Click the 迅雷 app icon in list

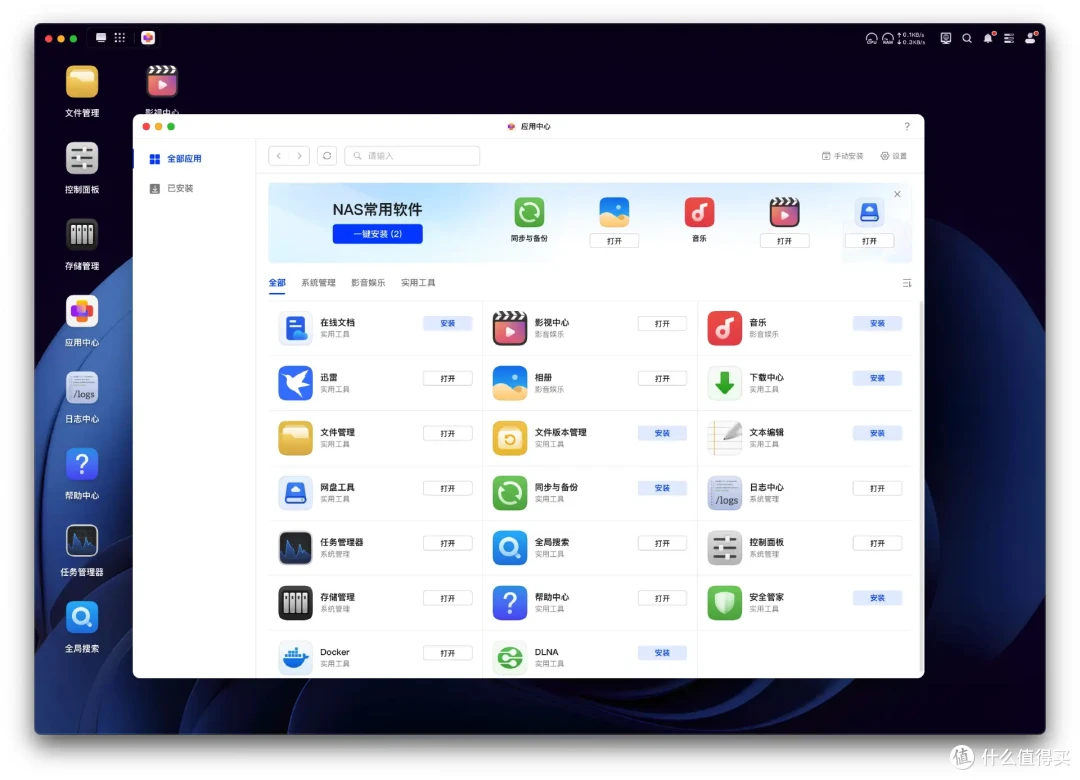point(295,383)
